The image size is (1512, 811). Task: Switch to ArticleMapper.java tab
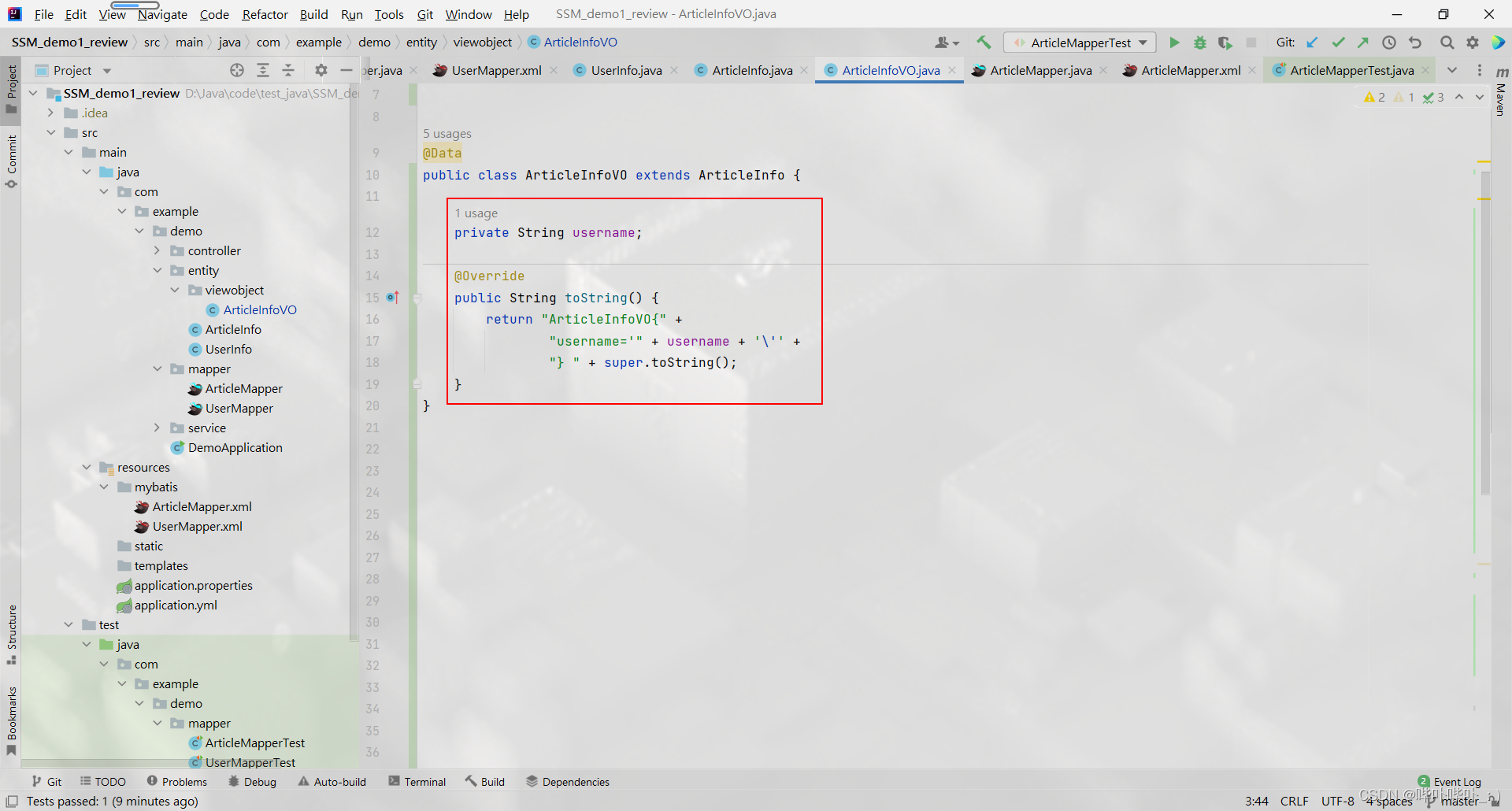[1040, 70]
